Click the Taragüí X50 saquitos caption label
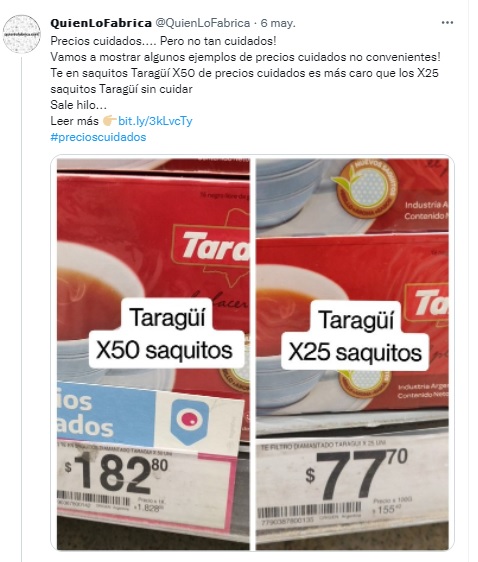The image size is (478, 562). click(166, 334)
